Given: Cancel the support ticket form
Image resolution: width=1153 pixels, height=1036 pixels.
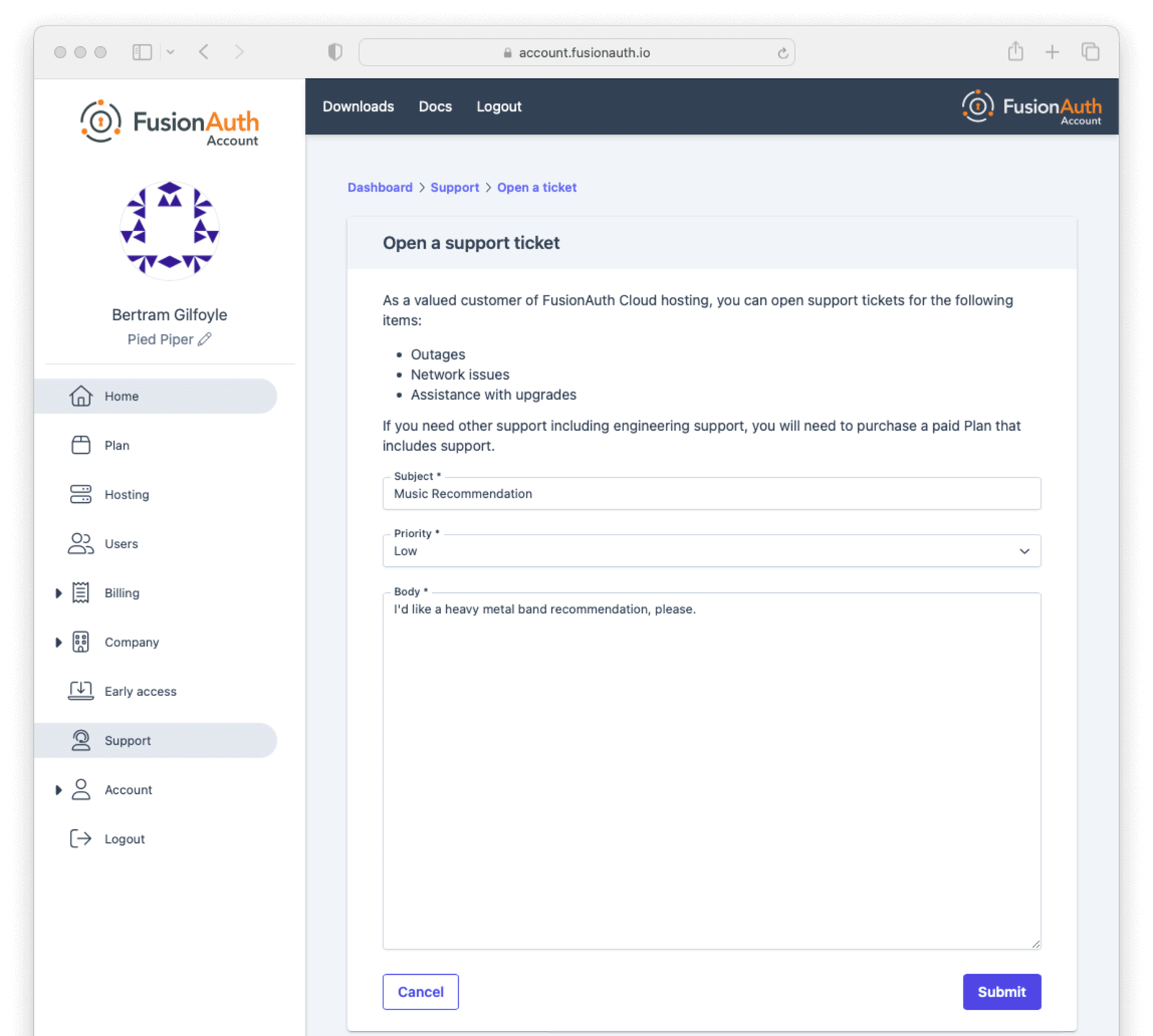Looking at the screenshot, I should (420, 992).
